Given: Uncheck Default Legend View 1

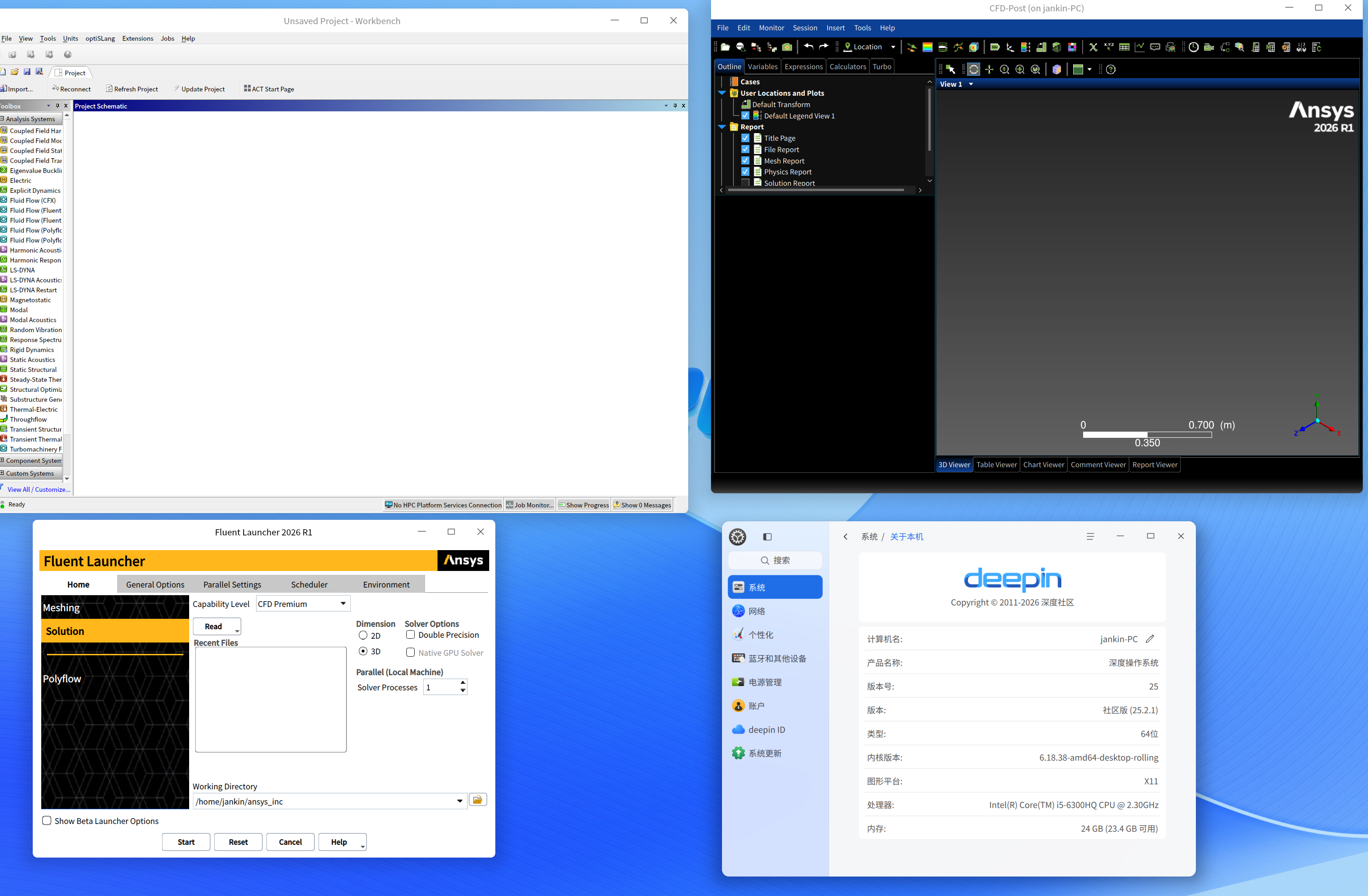Looking at the screenshot, I should pyautogui.click(x=746, y=116).
